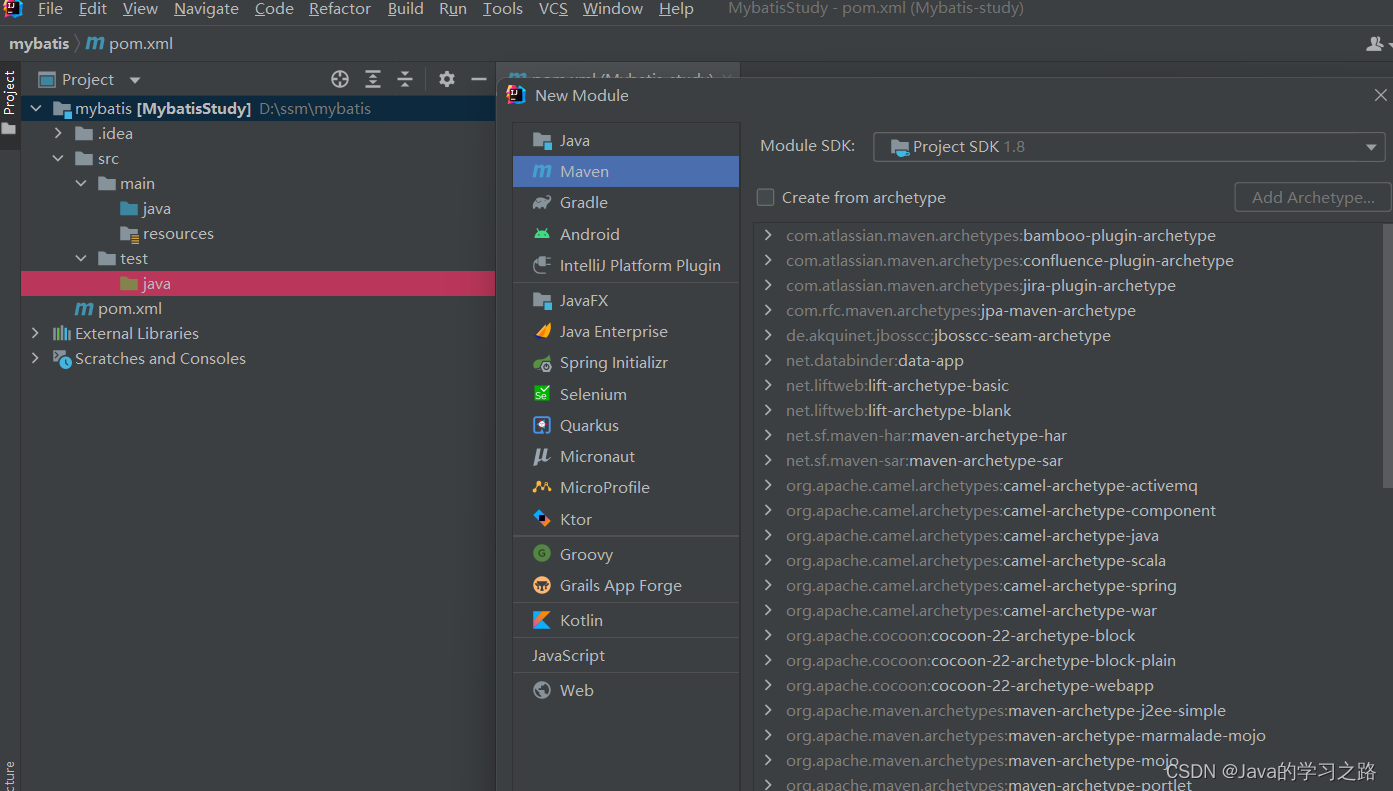Image resolution: width=1393 pixels, height=791 pixels.
Task: Select the JavaFX folder icon
Action: pos(542,300)
